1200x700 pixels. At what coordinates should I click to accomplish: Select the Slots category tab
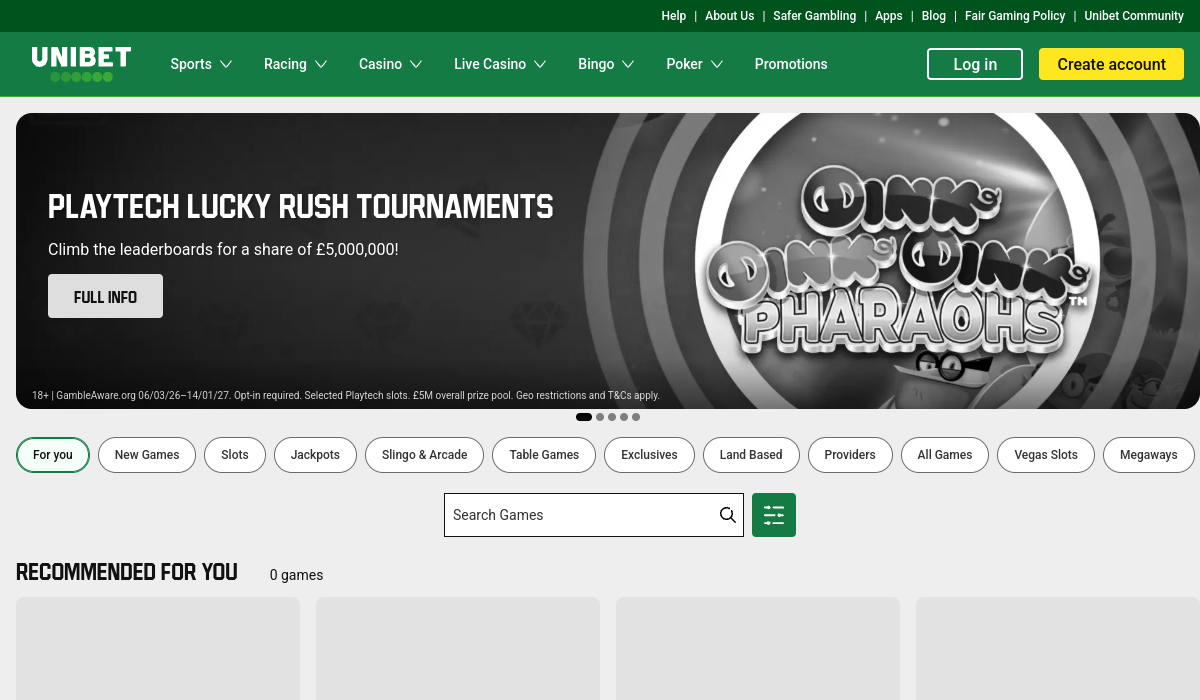(x=235, y=455)
